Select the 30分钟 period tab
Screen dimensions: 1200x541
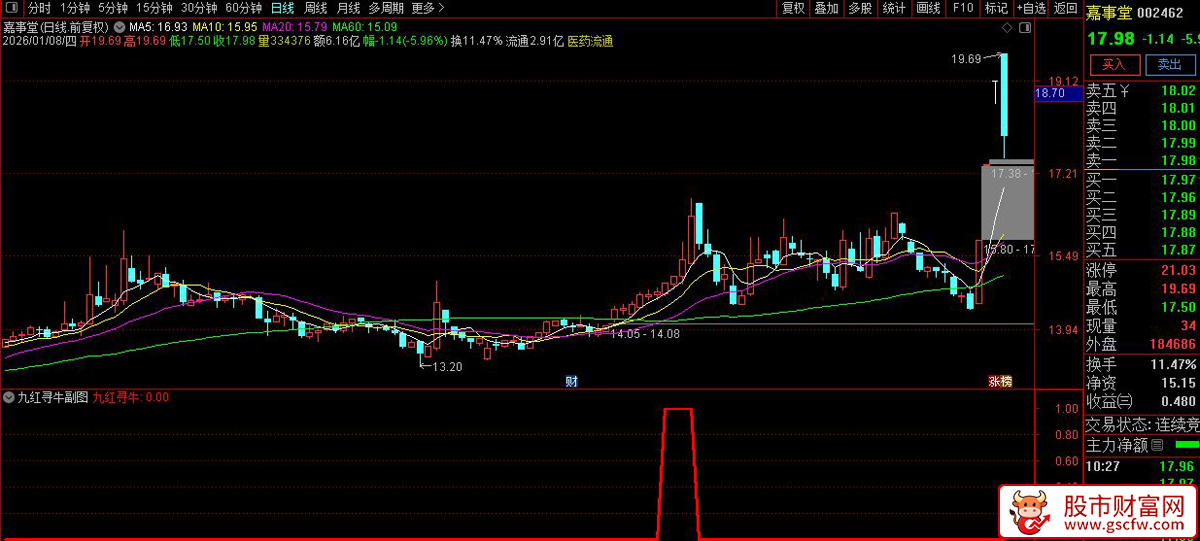pyautogui.click(x=199, y=8)
